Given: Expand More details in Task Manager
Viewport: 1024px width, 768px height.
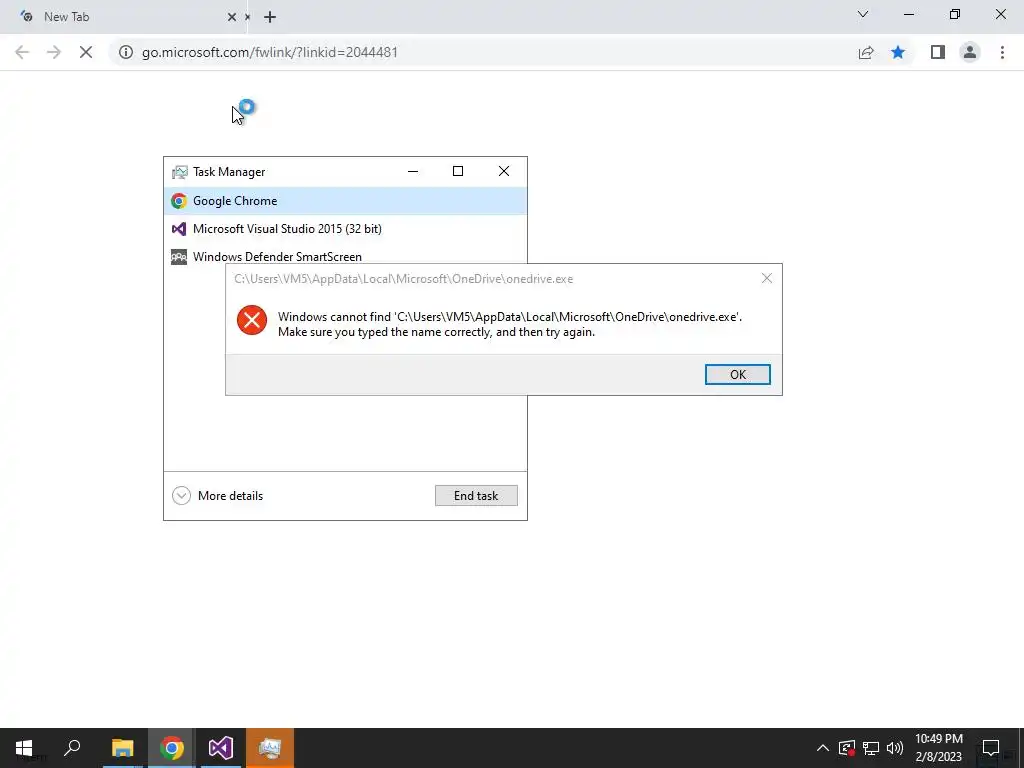Looking at the screenshot, I should tap(217, 496).
